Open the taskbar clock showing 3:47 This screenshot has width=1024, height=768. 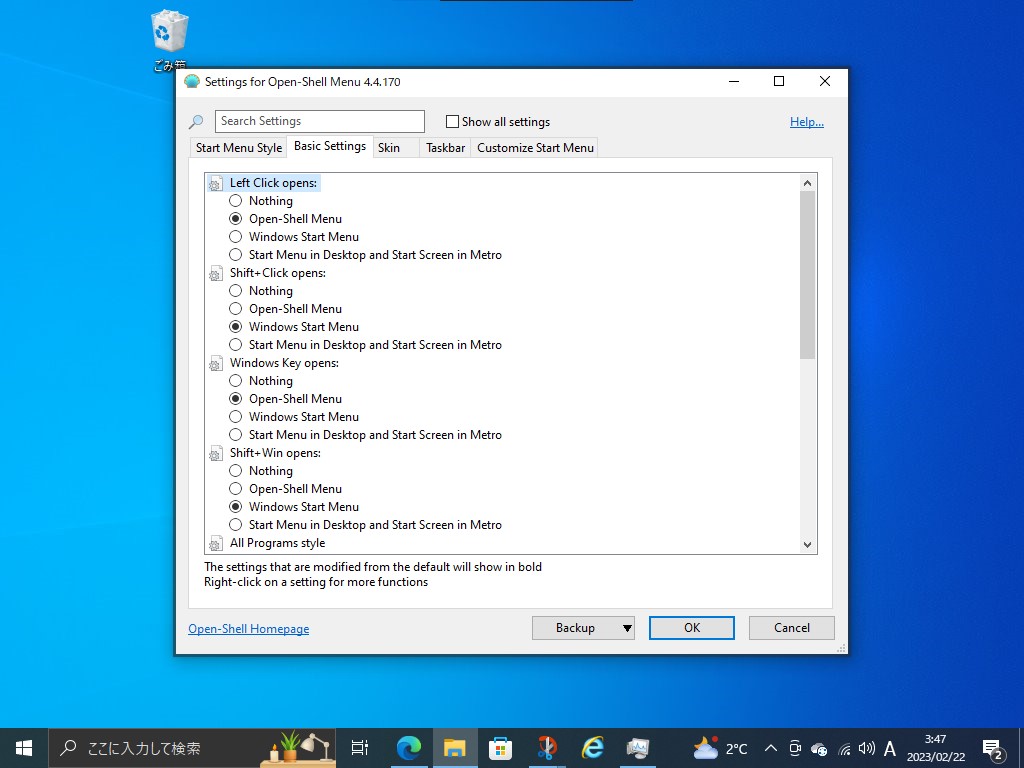[936, 748]
